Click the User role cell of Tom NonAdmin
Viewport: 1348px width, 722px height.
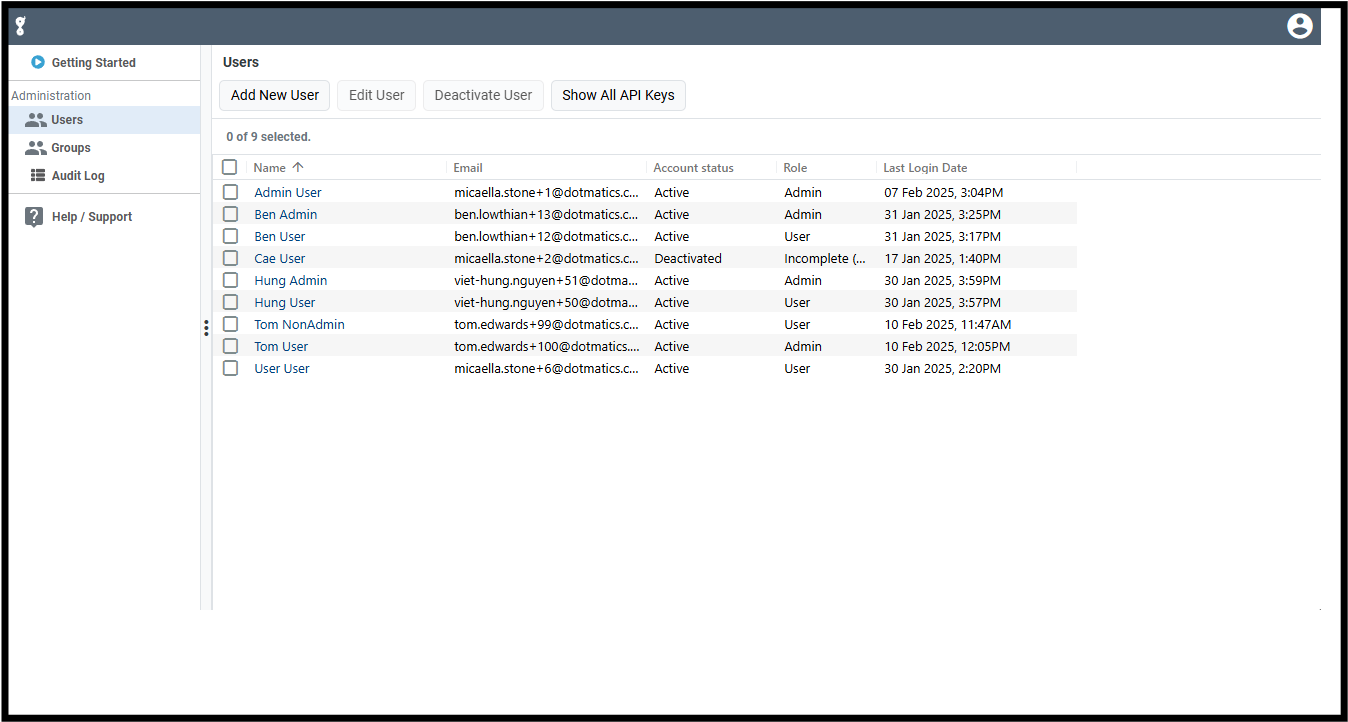[797, 325]
